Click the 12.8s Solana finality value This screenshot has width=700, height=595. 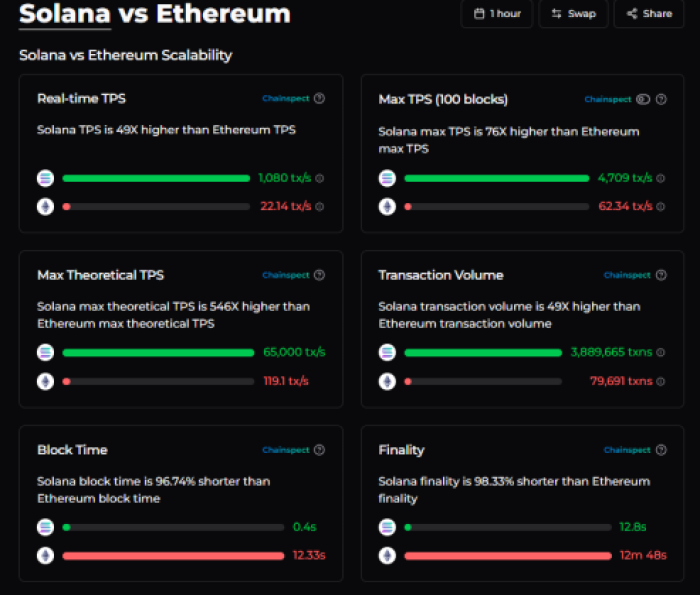633,527
